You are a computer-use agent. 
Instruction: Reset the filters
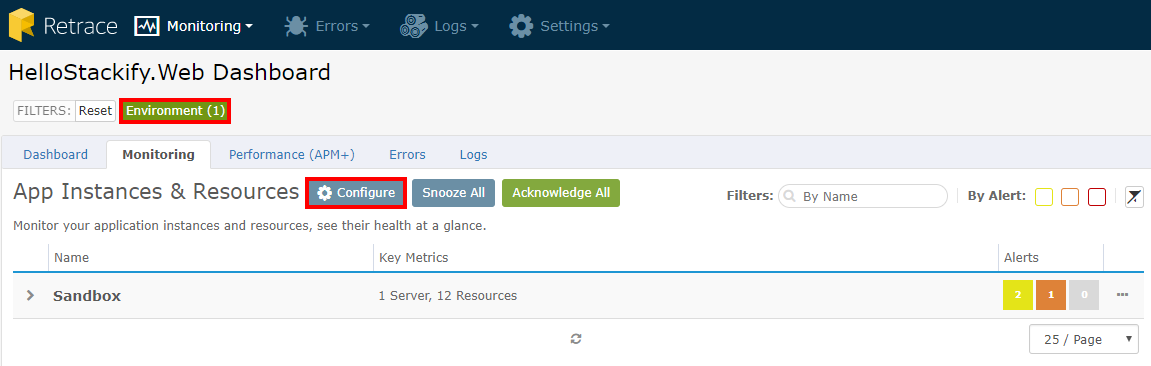(95, 111)
